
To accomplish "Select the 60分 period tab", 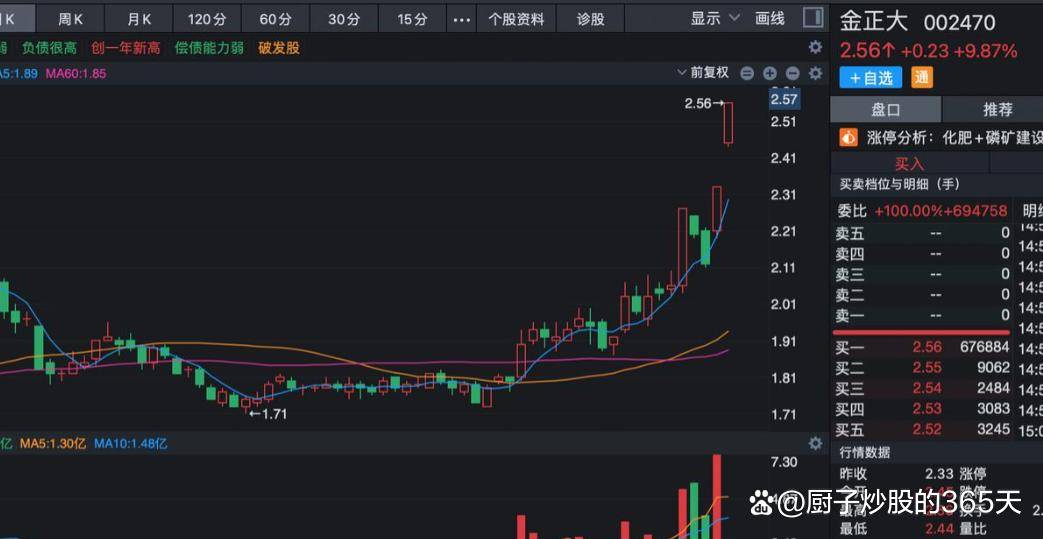I will click(276, 19).
